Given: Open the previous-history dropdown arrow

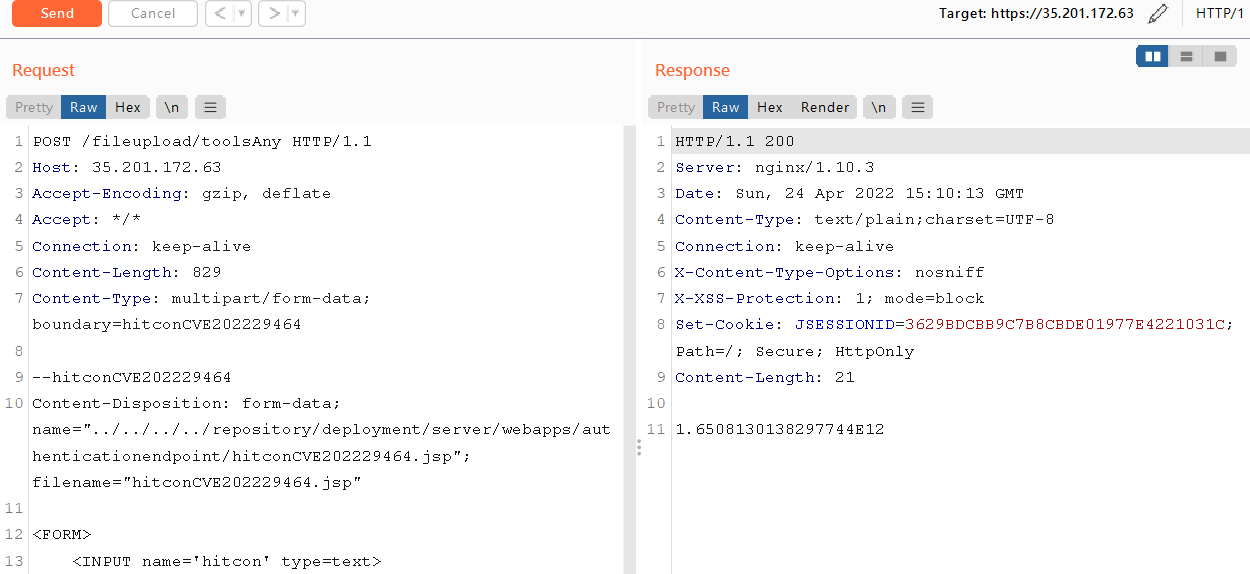Looking at the screenshot, I should pyautogui.click(x=242, y=13).
